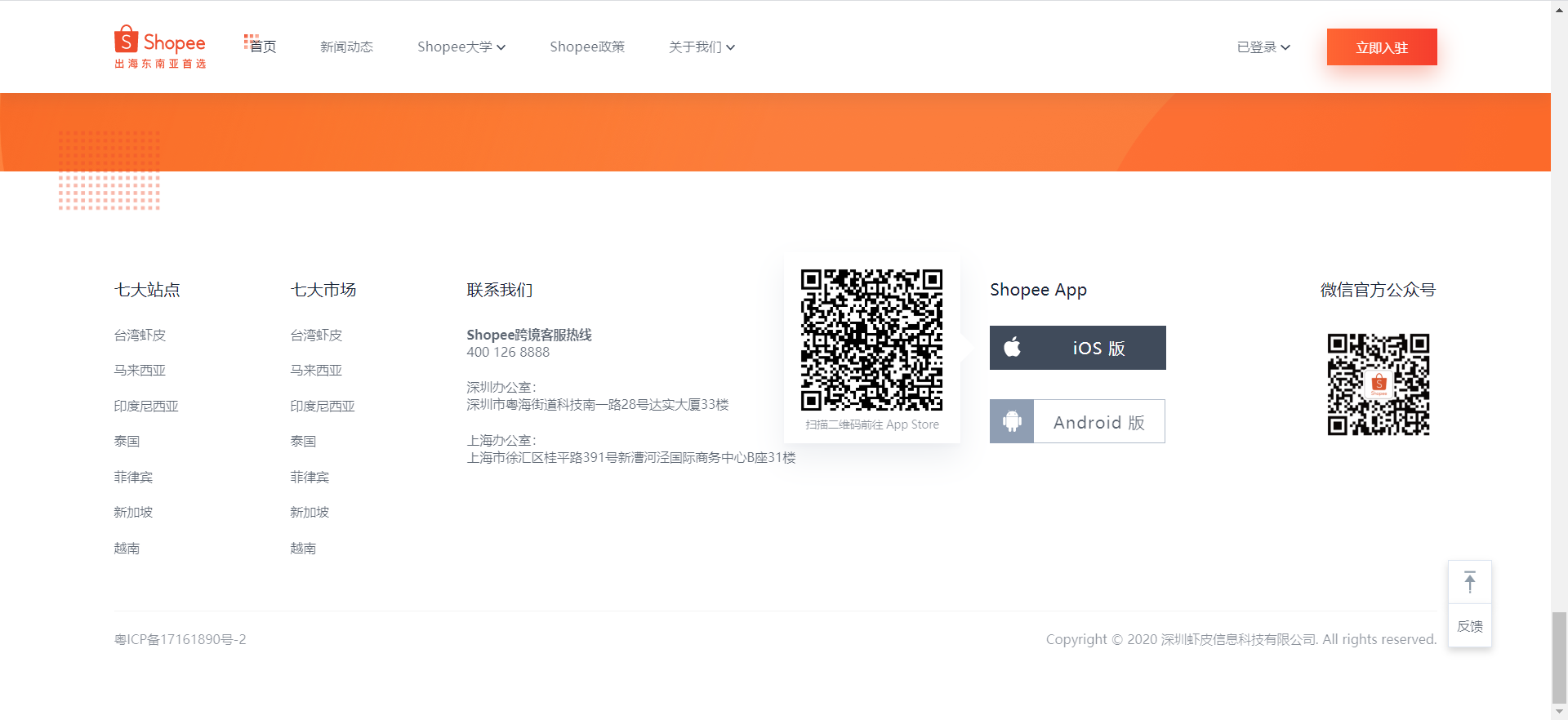Click the 联系我们 heading
The width and height of the screenshot is (1568, 720).
click(500, 290)
